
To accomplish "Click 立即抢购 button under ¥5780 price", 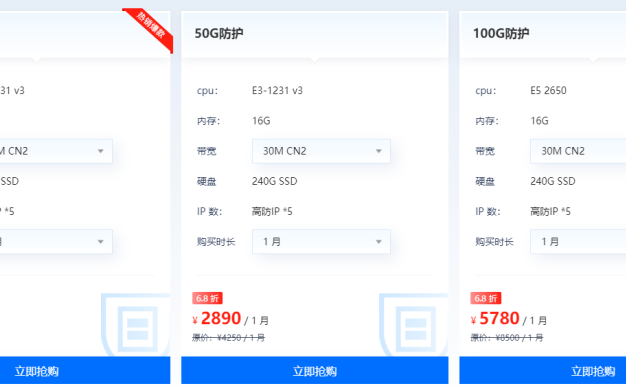I will pos(543,371).
